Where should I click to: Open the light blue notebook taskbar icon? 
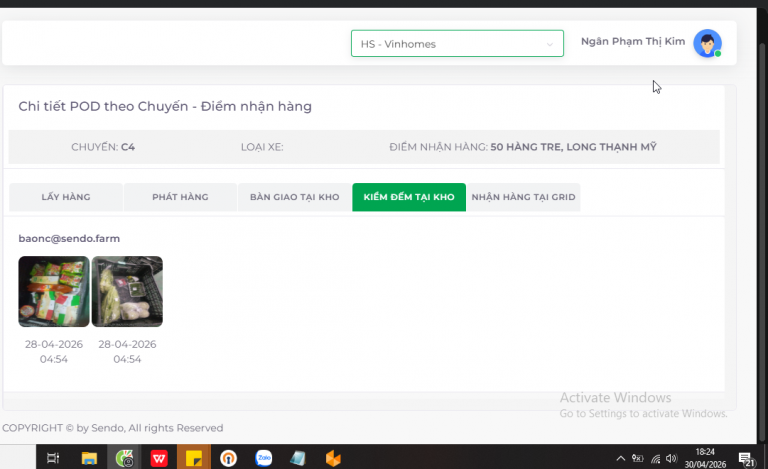(x=298, y=458)
